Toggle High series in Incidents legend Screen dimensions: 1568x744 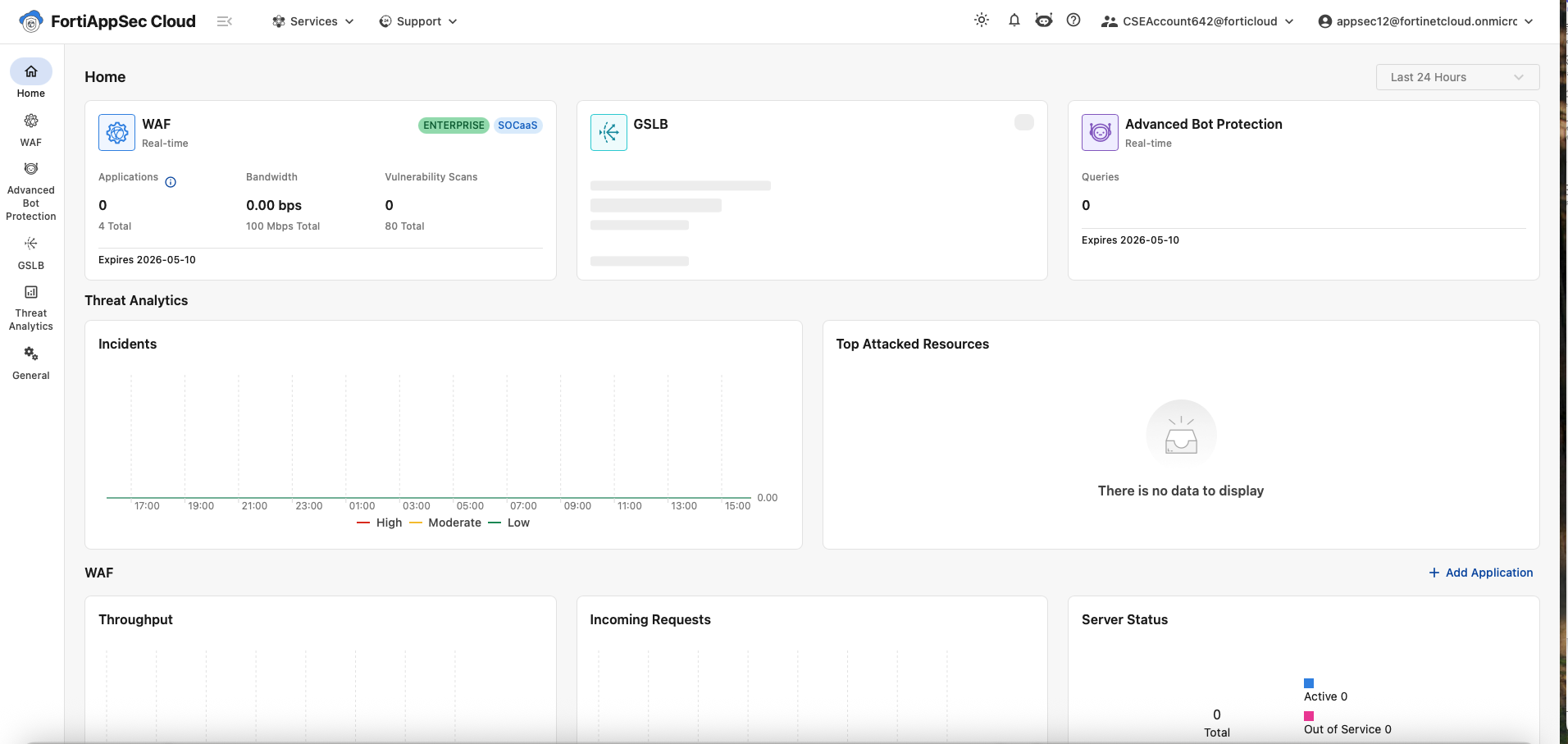[x=380, y=523]
